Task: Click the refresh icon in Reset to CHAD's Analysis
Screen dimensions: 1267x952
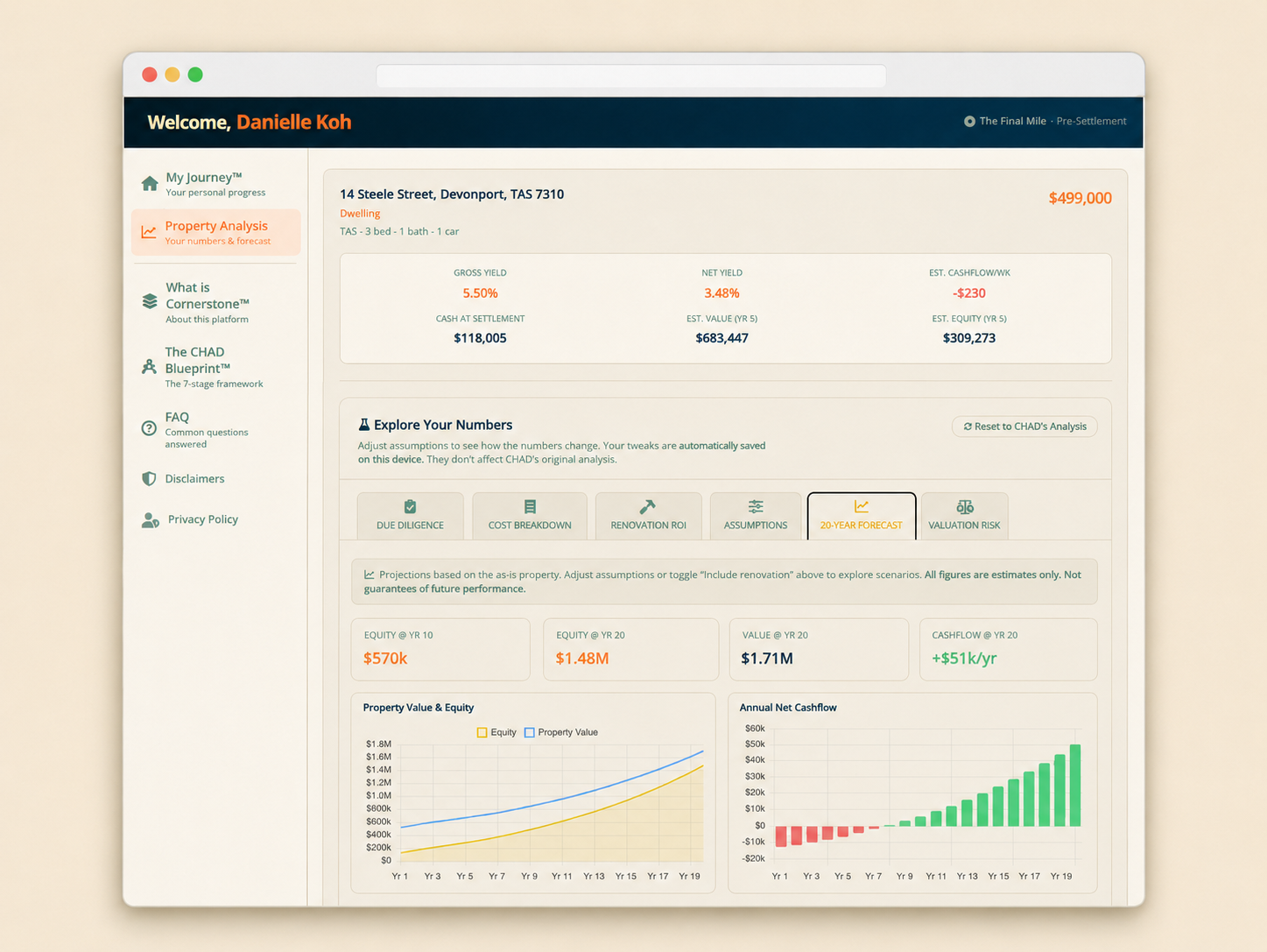Action: (968, 427)
